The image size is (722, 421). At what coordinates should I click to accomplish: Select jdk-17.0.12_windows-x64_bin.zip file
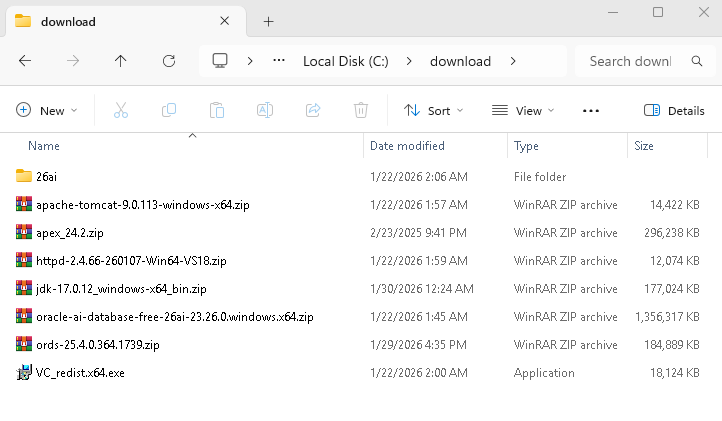point(121,289)
